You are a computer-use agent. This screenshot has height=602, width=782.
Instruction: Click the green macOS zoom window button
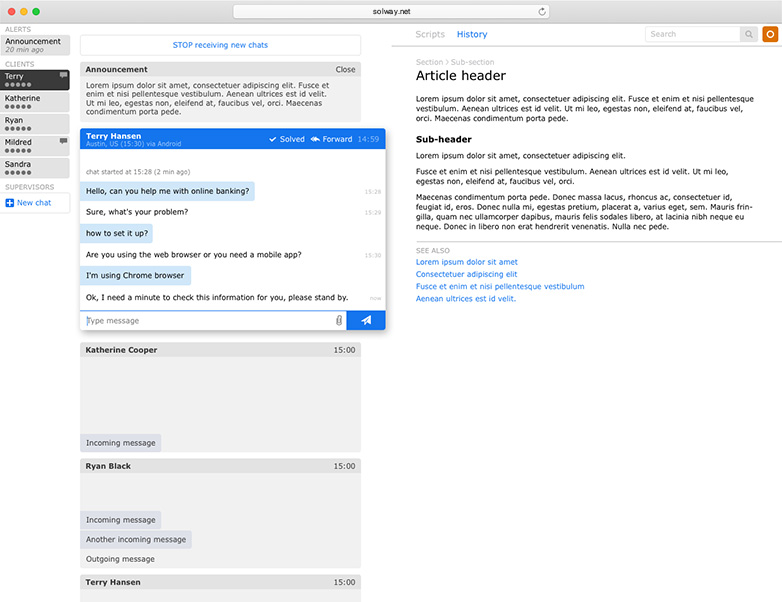pyautogui.click(x=36, y=11)
